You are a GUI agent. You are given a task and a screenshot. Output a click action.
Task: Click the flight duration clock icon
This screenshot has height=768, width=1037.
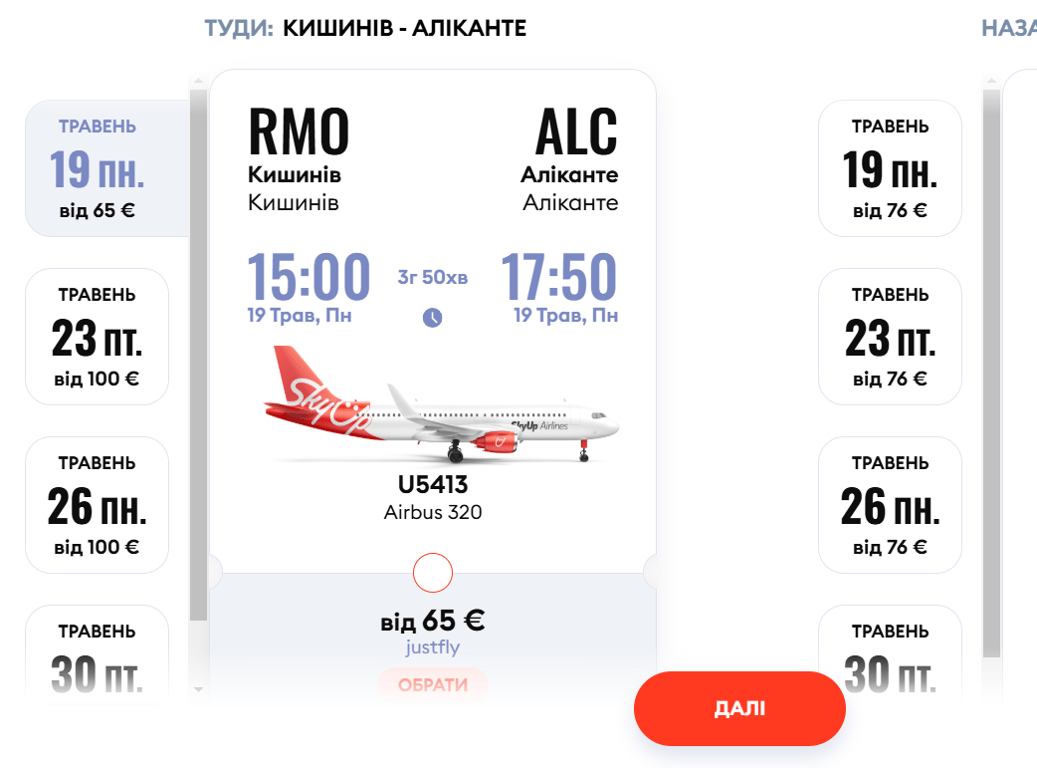(x=432, y=318)
